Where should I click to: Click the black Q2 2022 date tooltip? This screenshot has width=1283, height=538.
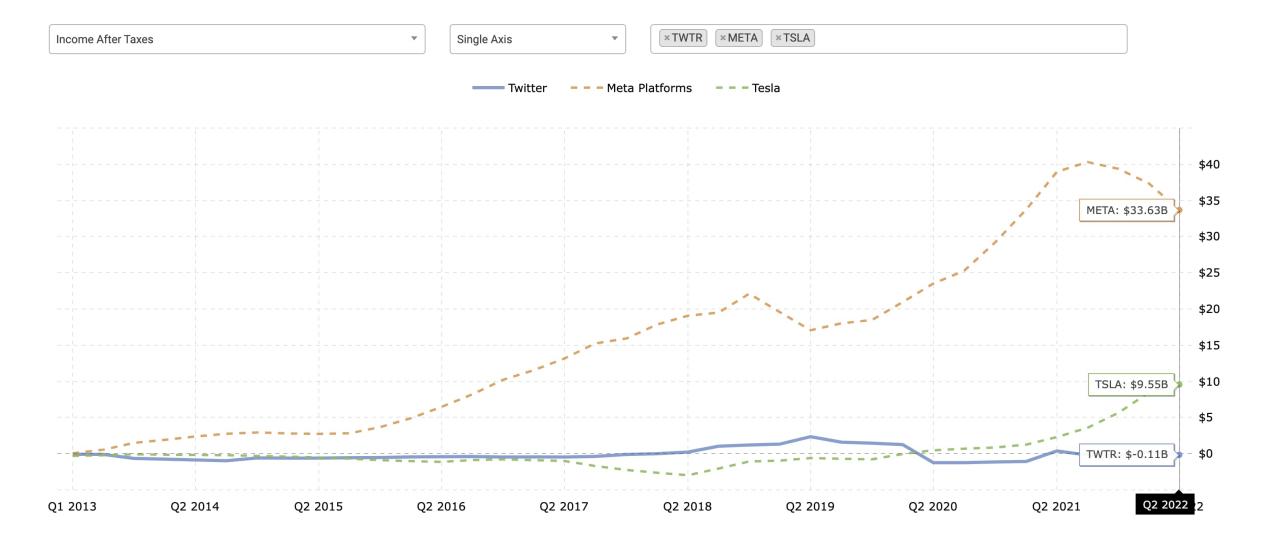(x=1163, y=505)
